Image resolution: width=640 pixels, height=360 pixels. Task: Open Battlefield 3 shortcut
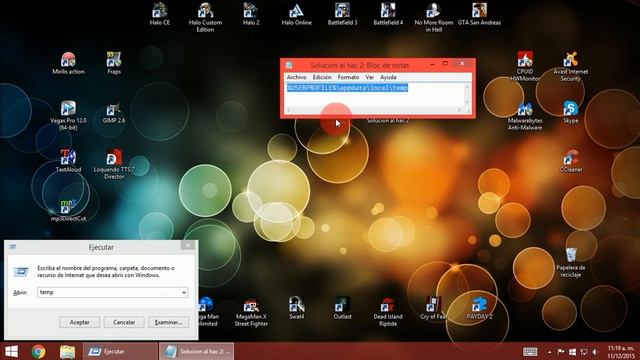(x=342, y=14)
